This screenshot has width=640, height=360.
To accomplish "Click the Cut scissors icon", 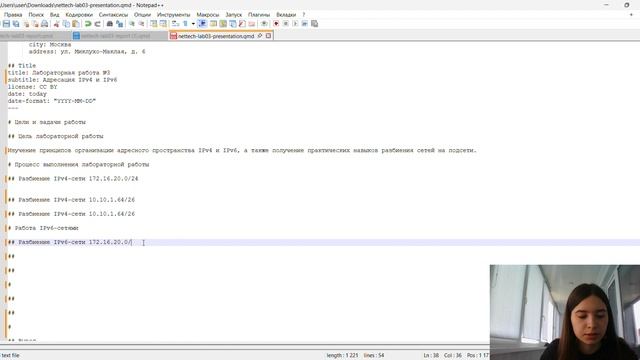I will [x=56, y=24].
